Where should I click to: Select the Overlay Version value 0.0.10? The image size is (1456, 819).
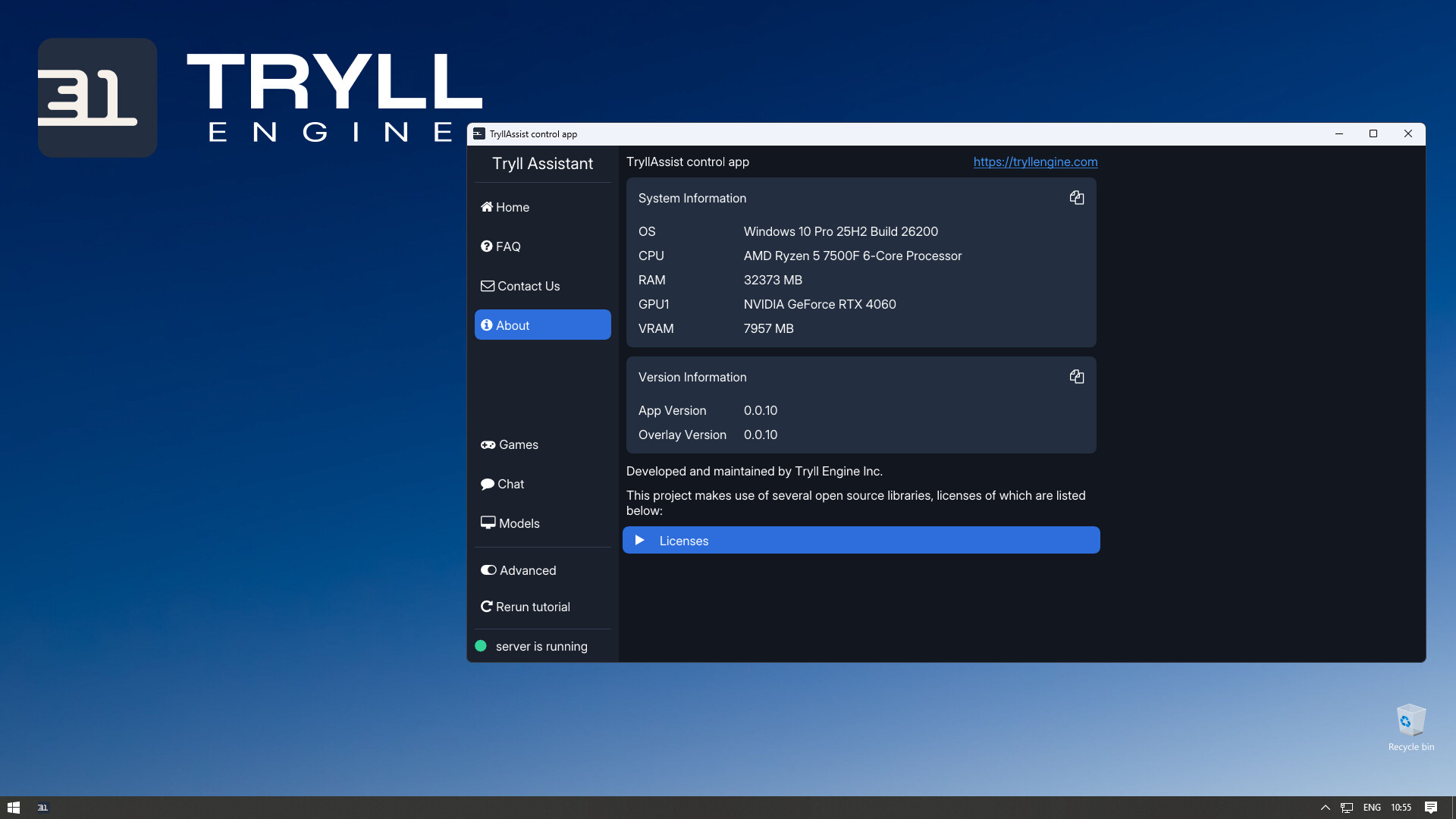(760, 435)
